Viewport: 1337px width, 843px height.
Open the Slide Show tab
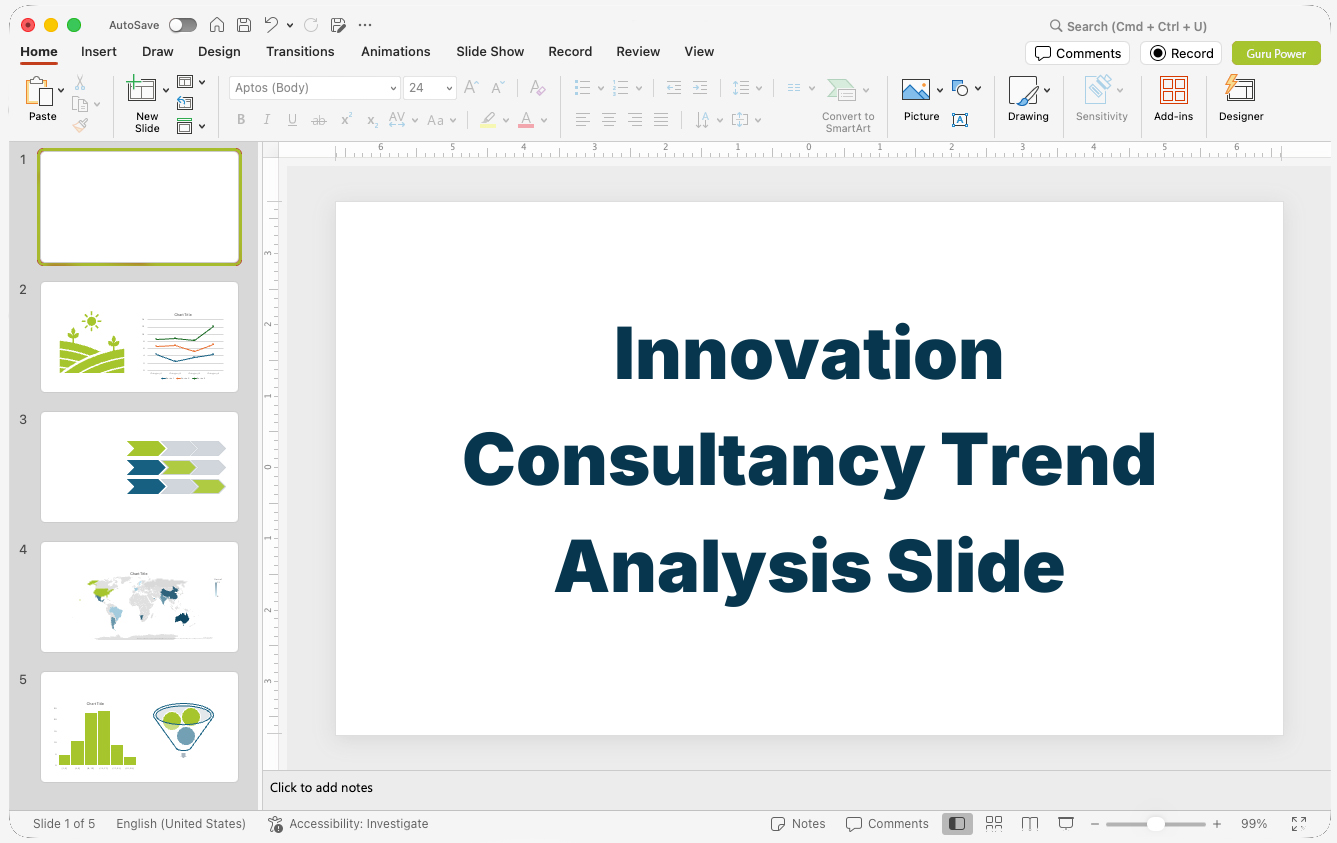(x=490, y=51)
